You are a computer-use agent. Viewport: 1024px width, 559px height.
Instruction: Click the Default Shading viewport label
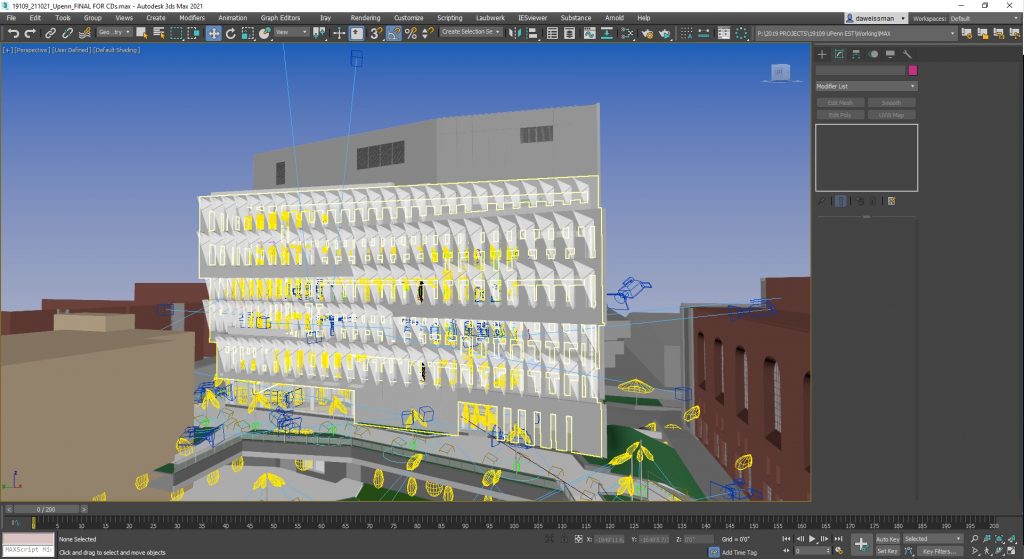pos(117,50)
